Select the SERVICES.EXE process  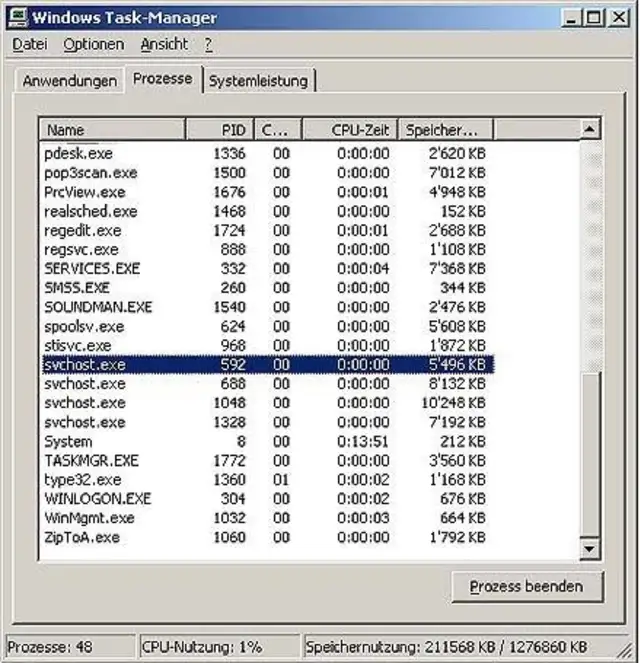click(268, 268)
